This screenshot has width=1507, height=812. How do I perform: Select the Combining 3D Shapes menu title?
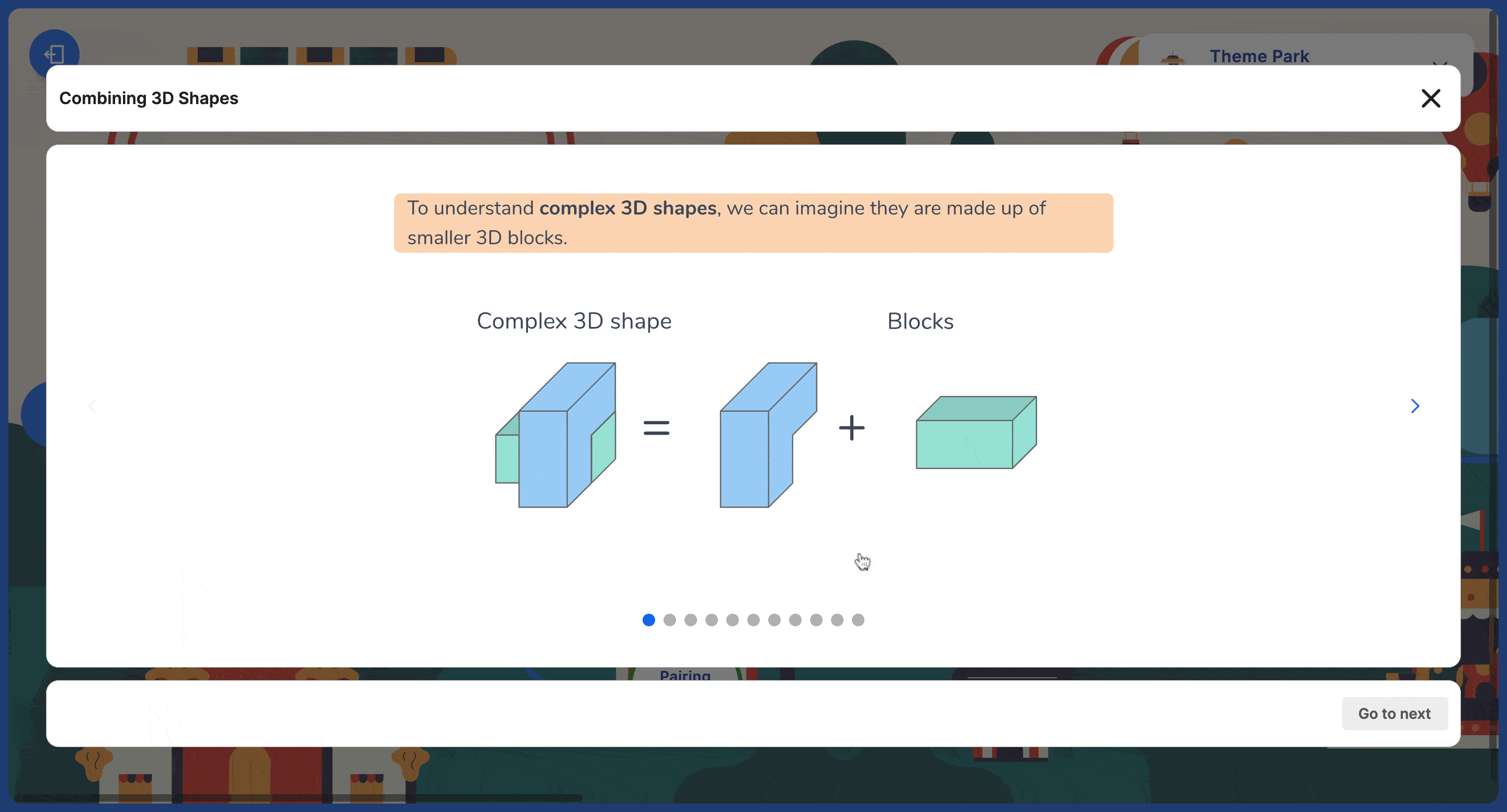coord(148,97)
